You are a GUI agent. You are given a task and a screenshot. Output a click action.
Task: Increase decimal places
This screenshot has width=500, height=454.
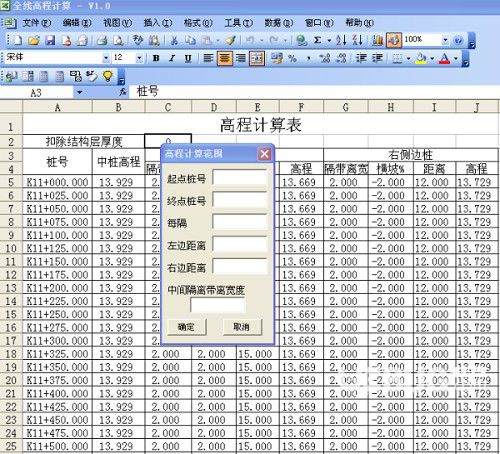coord(325,59)
